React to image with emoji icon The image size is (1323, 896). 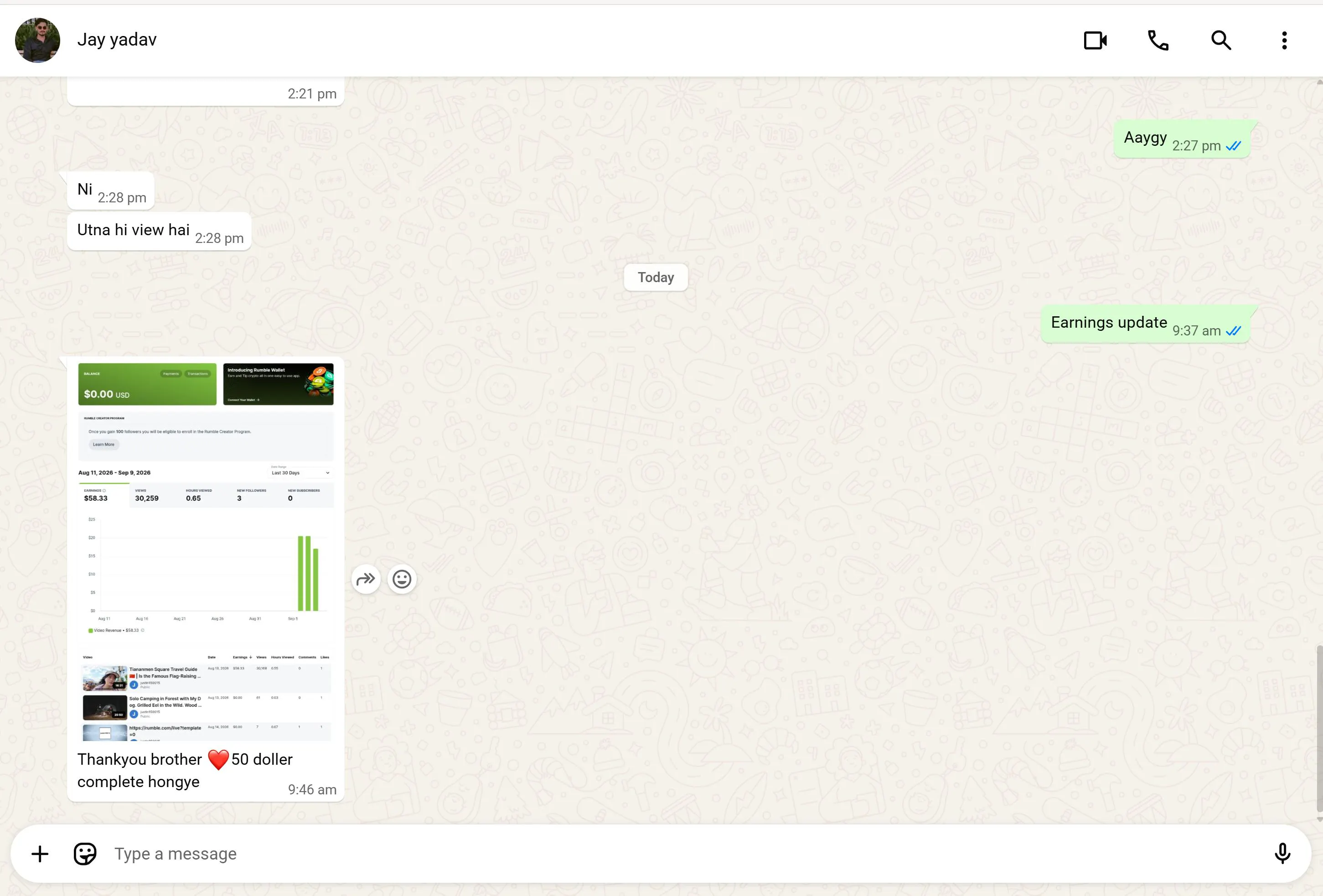click(x=402, y=580)
